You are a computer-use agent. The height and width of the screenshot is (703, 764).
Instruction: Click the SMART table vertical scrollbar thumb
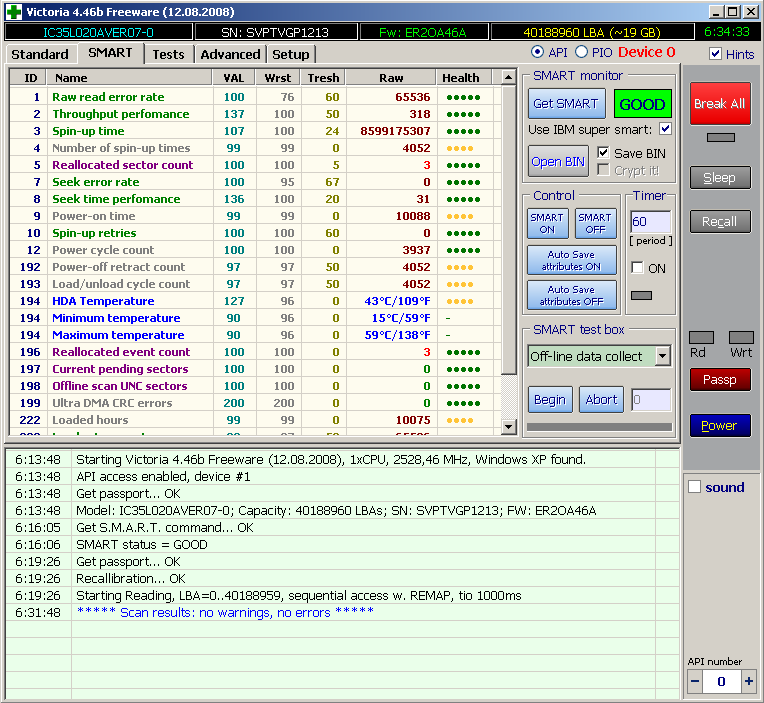pyautogui.click(x=508, y=229)
